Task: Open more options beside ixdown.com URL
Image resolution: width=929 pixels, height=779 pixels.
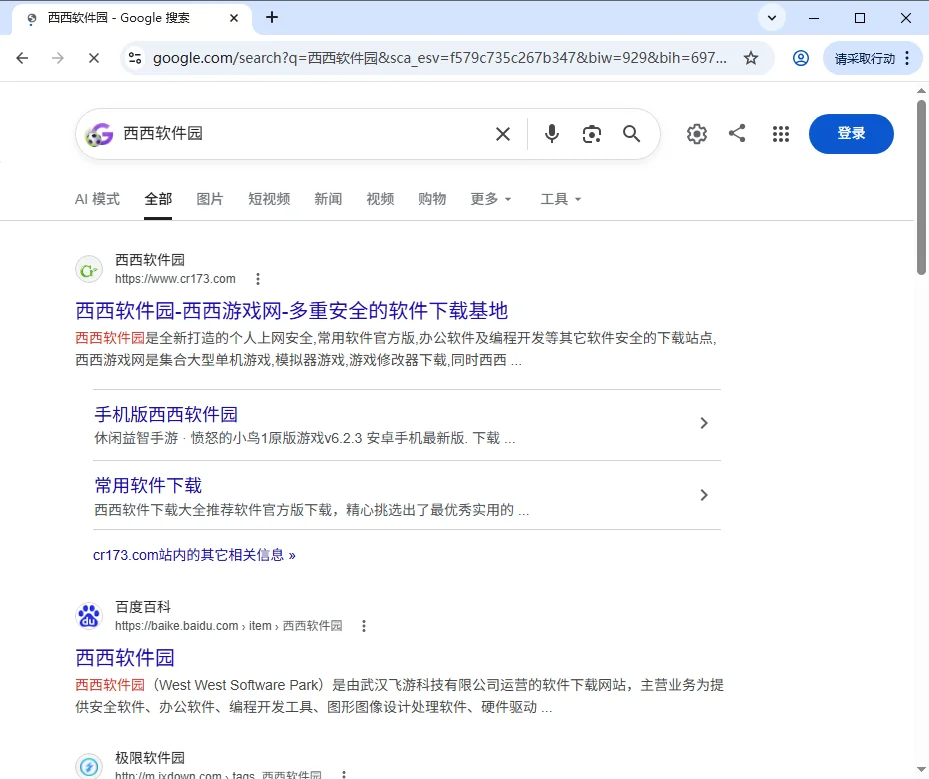Action: 344,774
